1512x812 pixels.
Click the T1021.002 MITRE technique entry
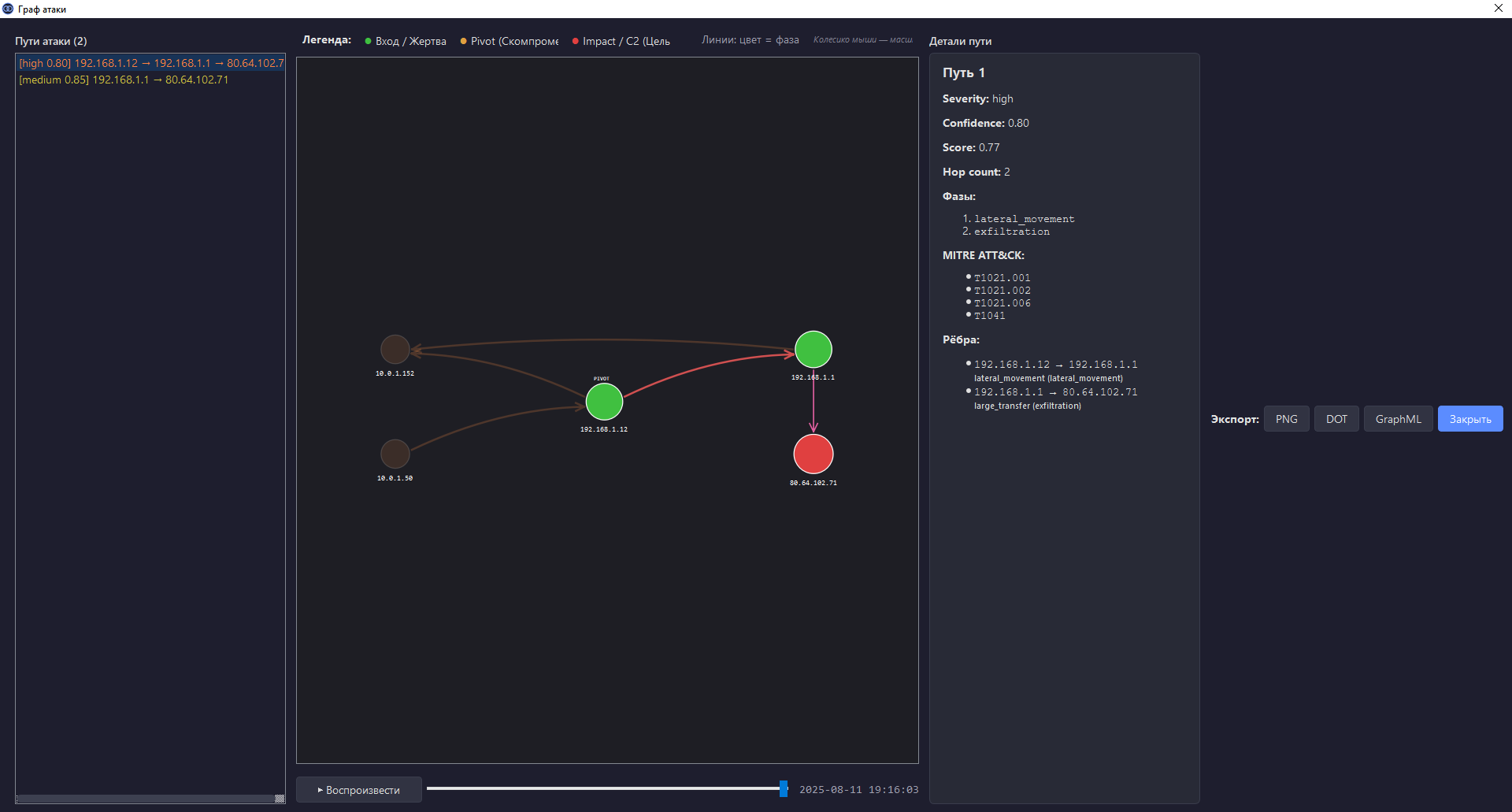pyautogui.click(x=1002, y=291)
